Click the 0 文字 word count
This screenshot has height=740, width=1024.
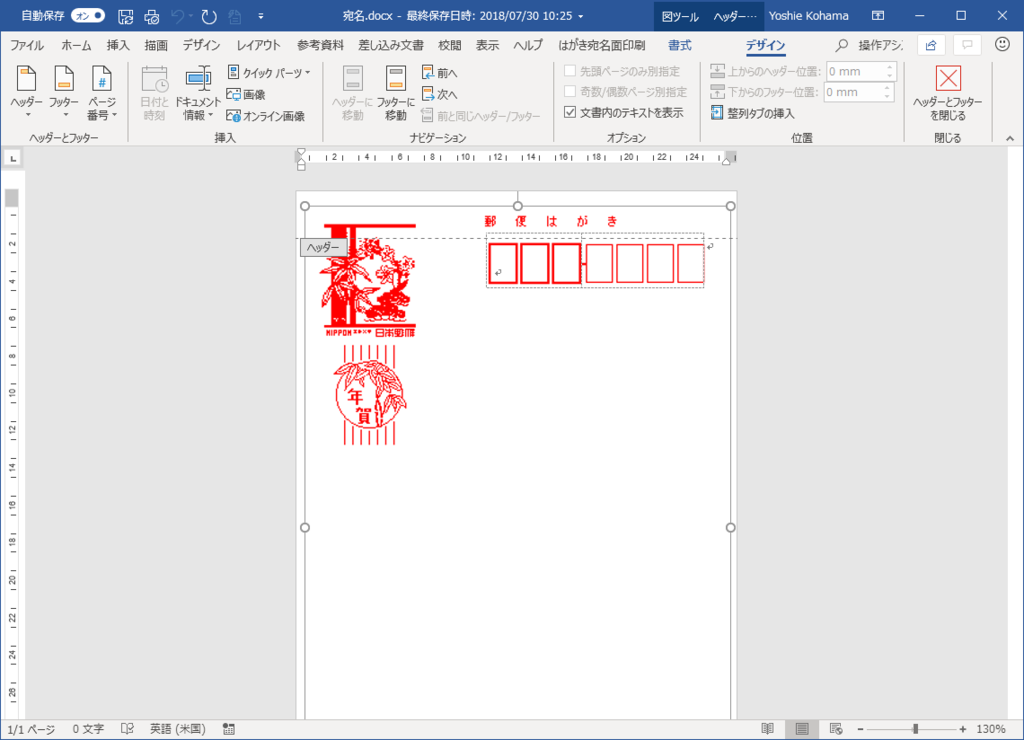point(88,729)
